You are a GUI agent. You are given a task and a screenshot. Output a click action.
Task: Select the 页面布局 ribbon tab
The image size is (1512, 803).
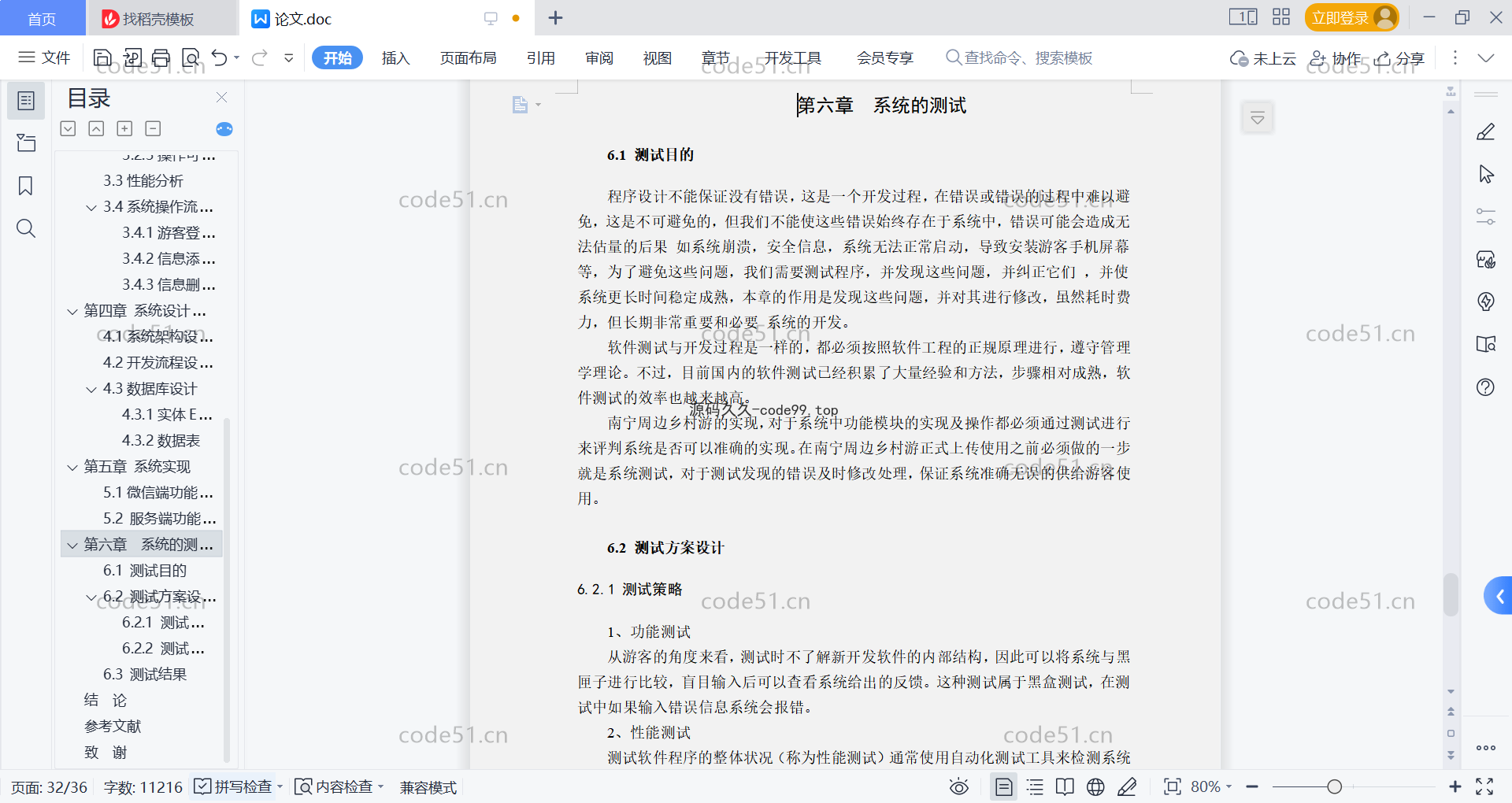point(468,57)
